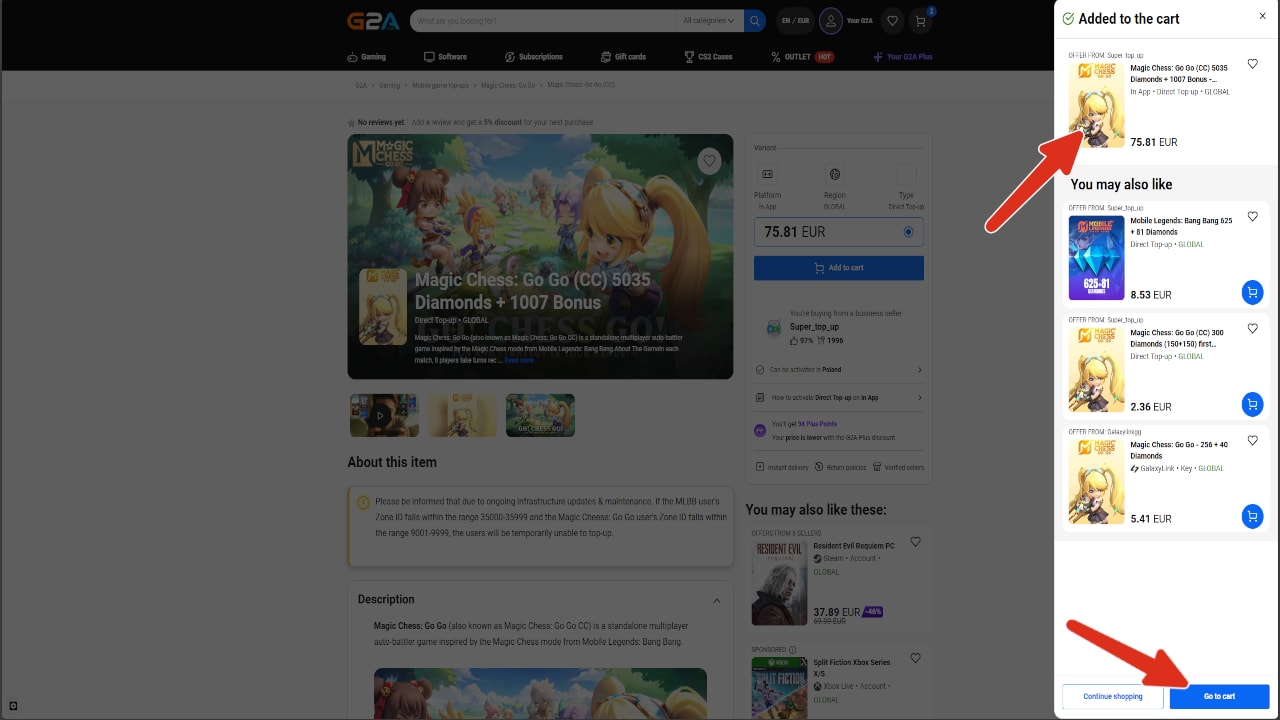Click the blue search magnifier button
This screenshot has width=1280, height=720.
[755, 21]
